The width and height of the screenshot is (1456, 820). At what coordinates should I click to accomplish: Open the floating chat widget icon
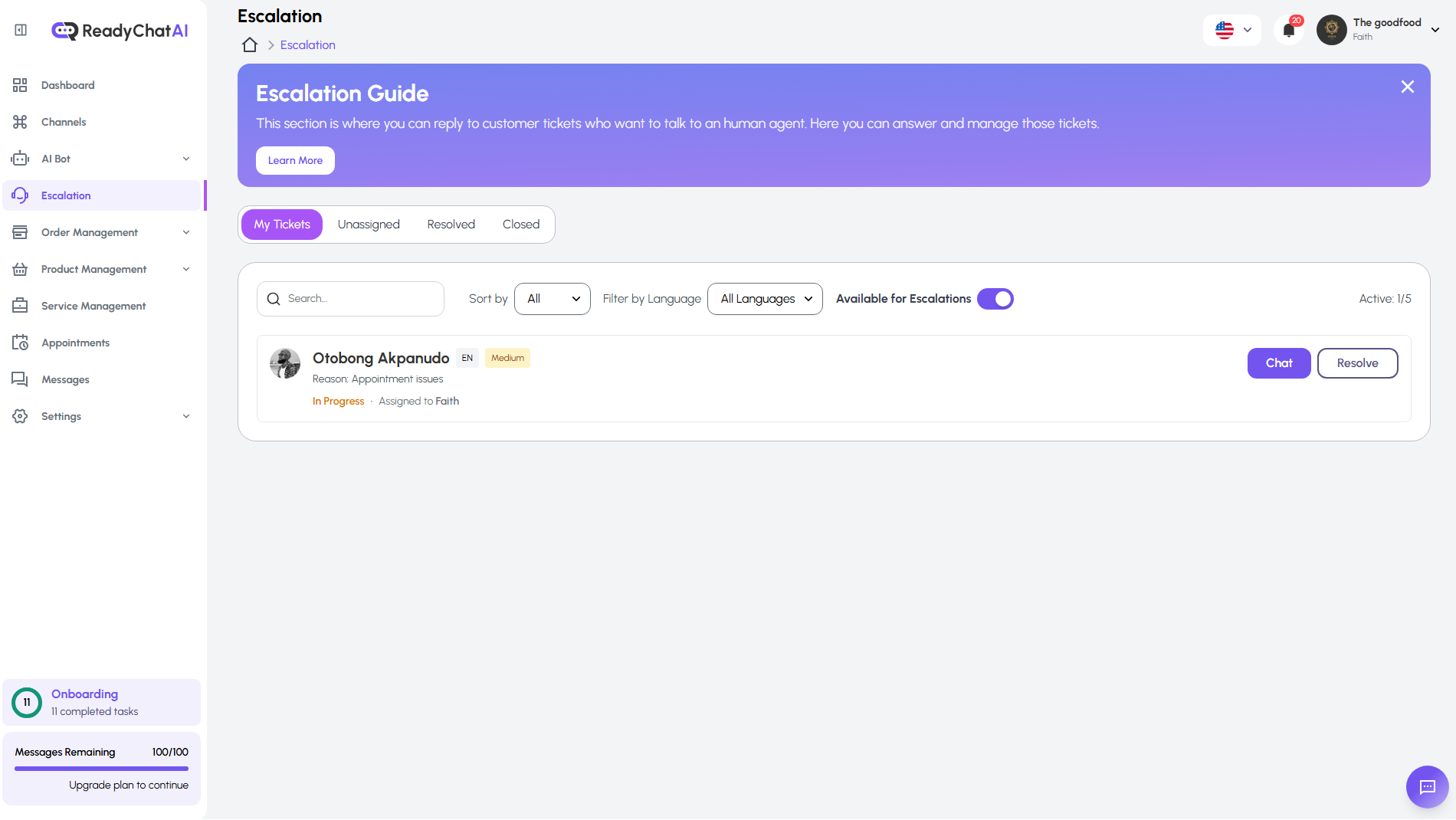pos(1427,786)
